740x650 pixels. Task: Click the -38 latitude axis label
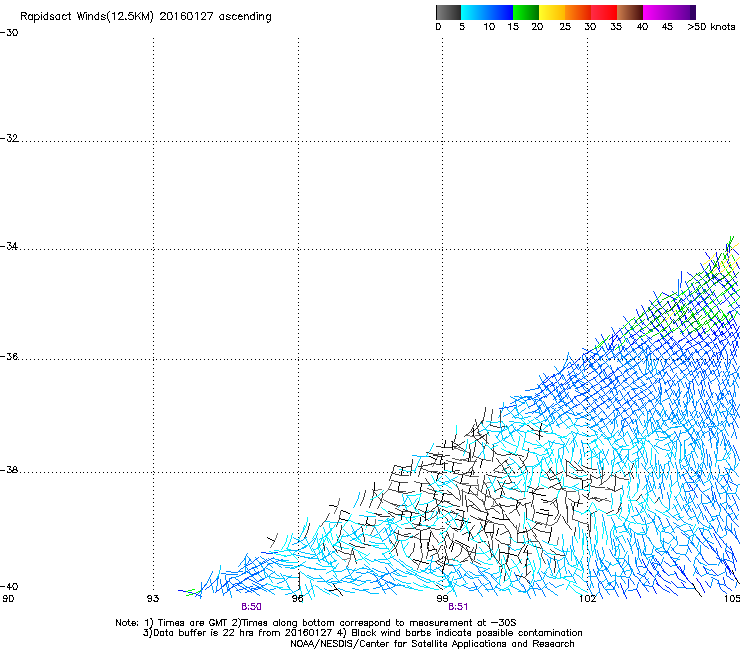[x=9, y=470]
